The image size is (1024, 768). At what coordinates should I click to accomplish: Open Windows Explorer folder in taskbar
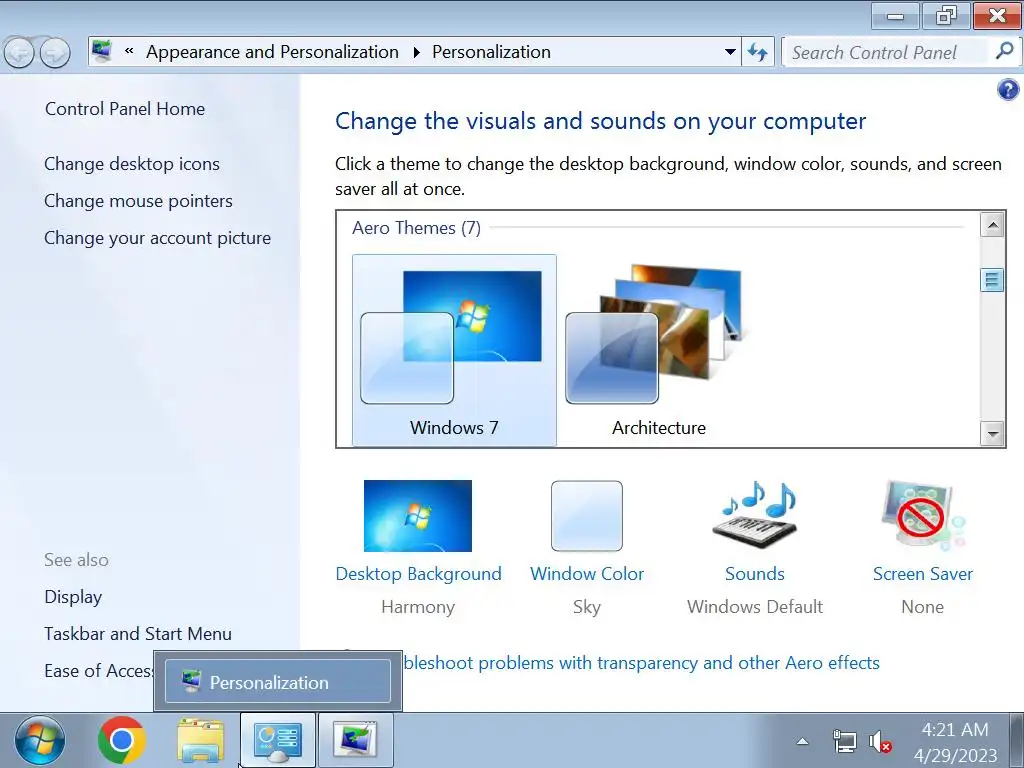pos(200,741)
